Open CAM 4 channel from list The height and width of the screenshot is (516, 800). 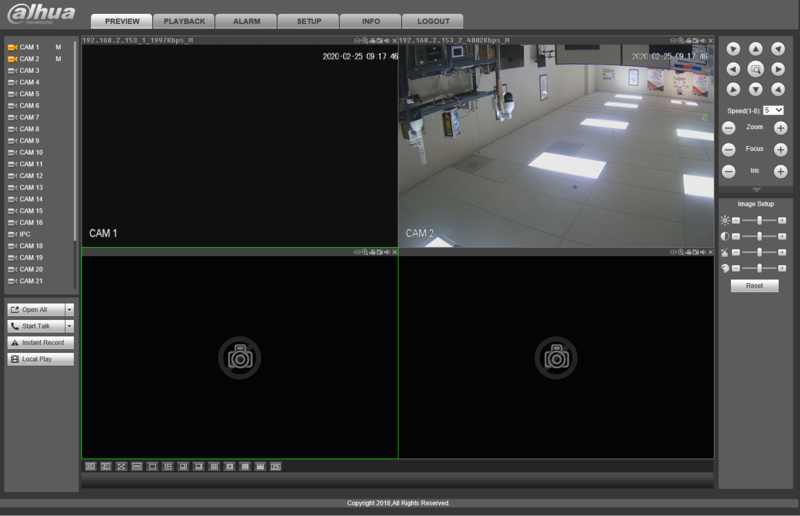(x=29, y=82)
